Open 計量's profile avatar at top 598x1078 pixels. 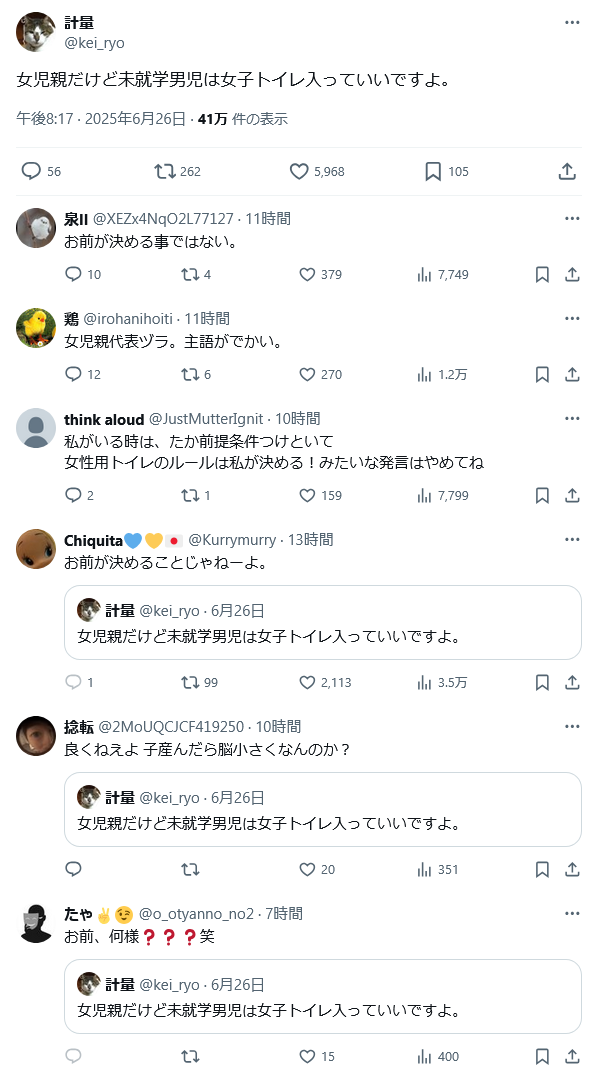[36, 32]
